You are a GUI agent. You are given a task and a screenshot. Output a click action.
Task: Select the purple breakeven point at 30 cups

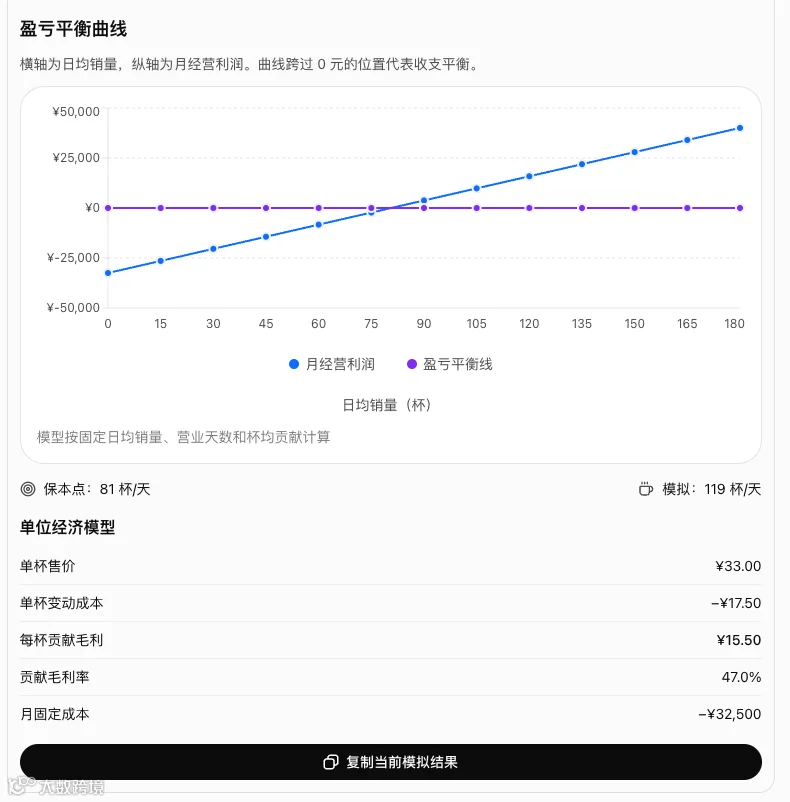[x=213, y=208]
